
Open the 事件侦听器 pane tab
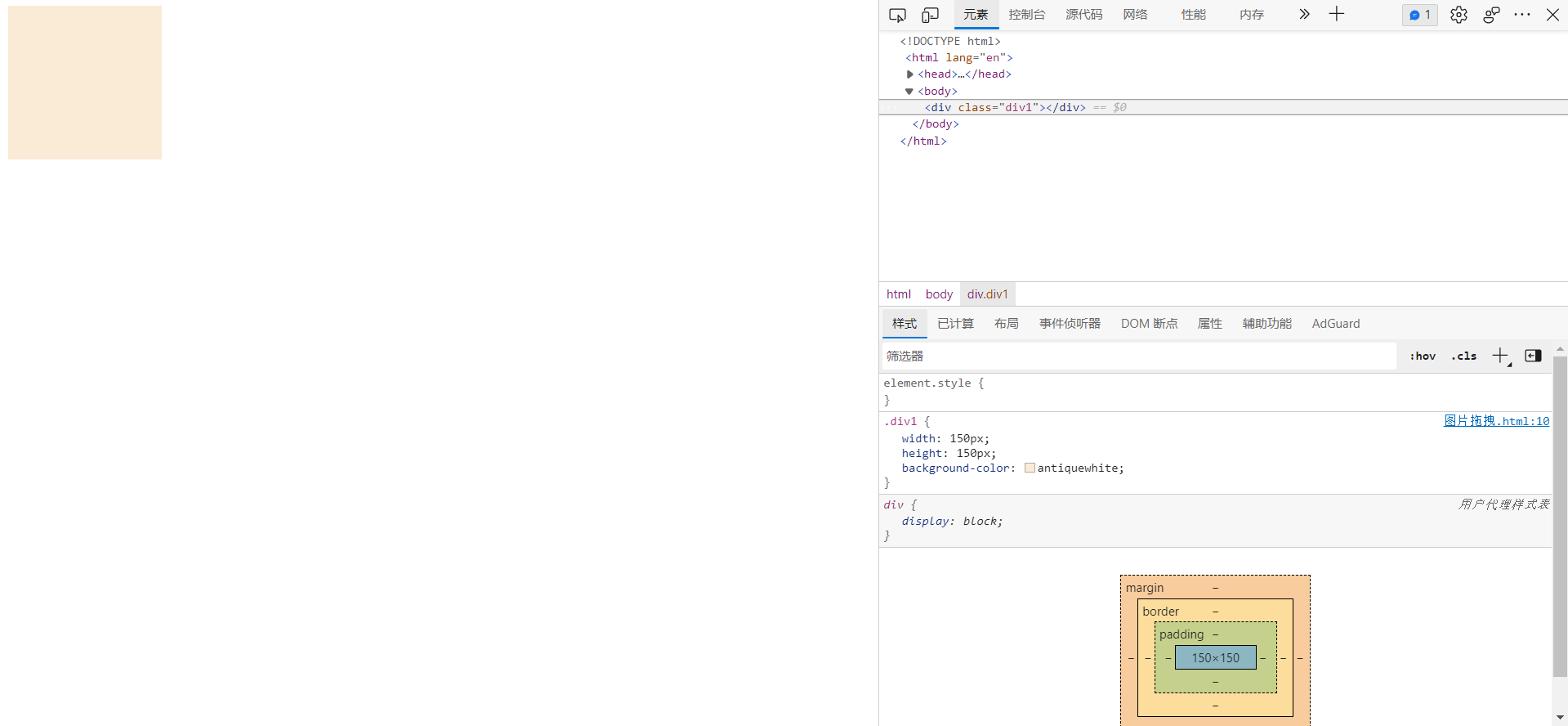pyautogui.click(x=1070, y=324)
